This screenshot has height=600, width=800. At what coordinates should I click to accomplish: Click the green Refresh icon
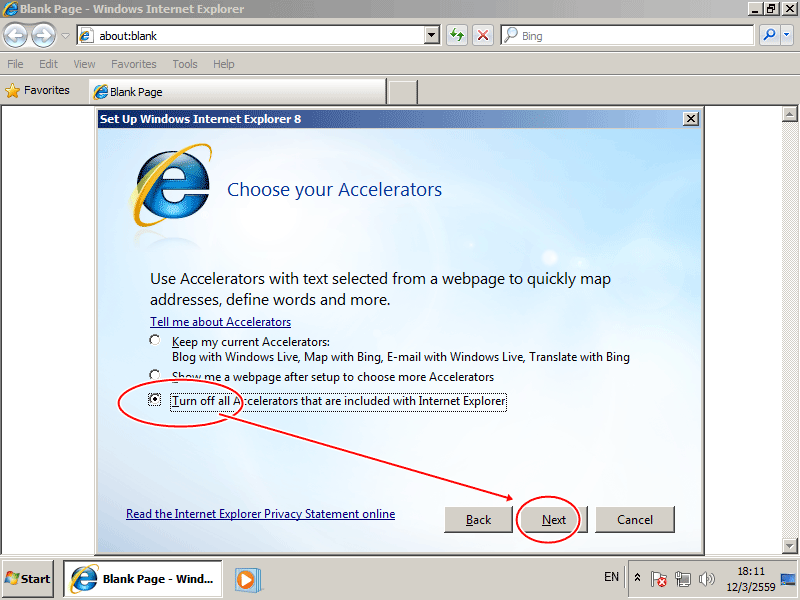pos(457,35)
